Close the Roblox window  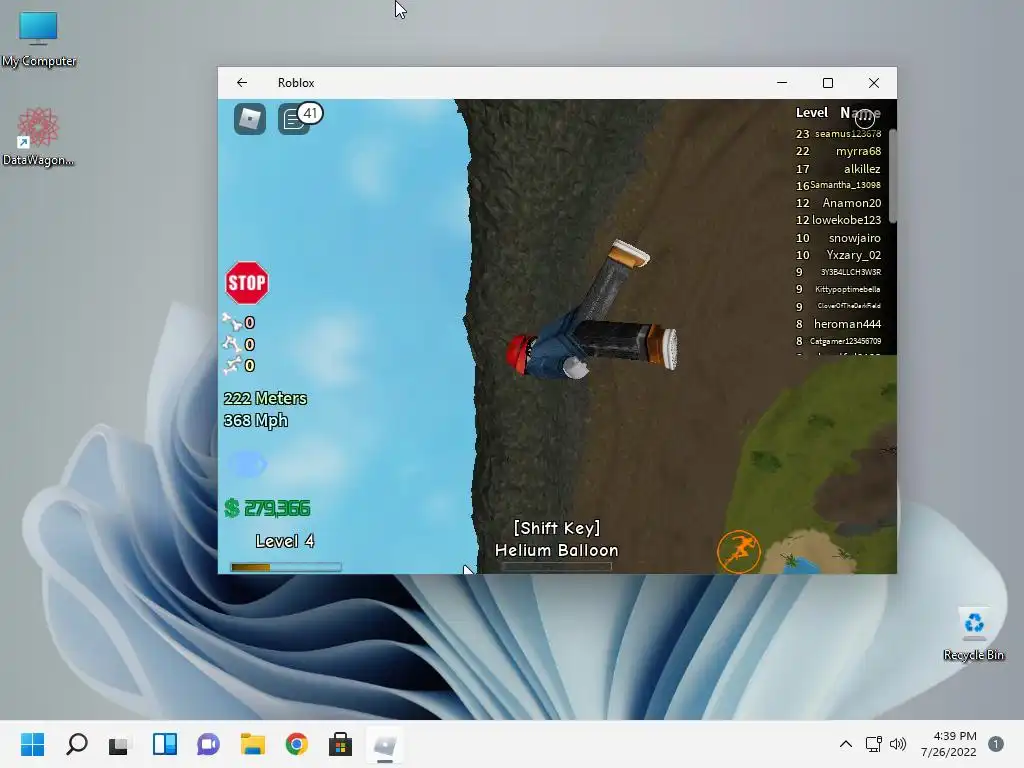(x=874, y=82)
